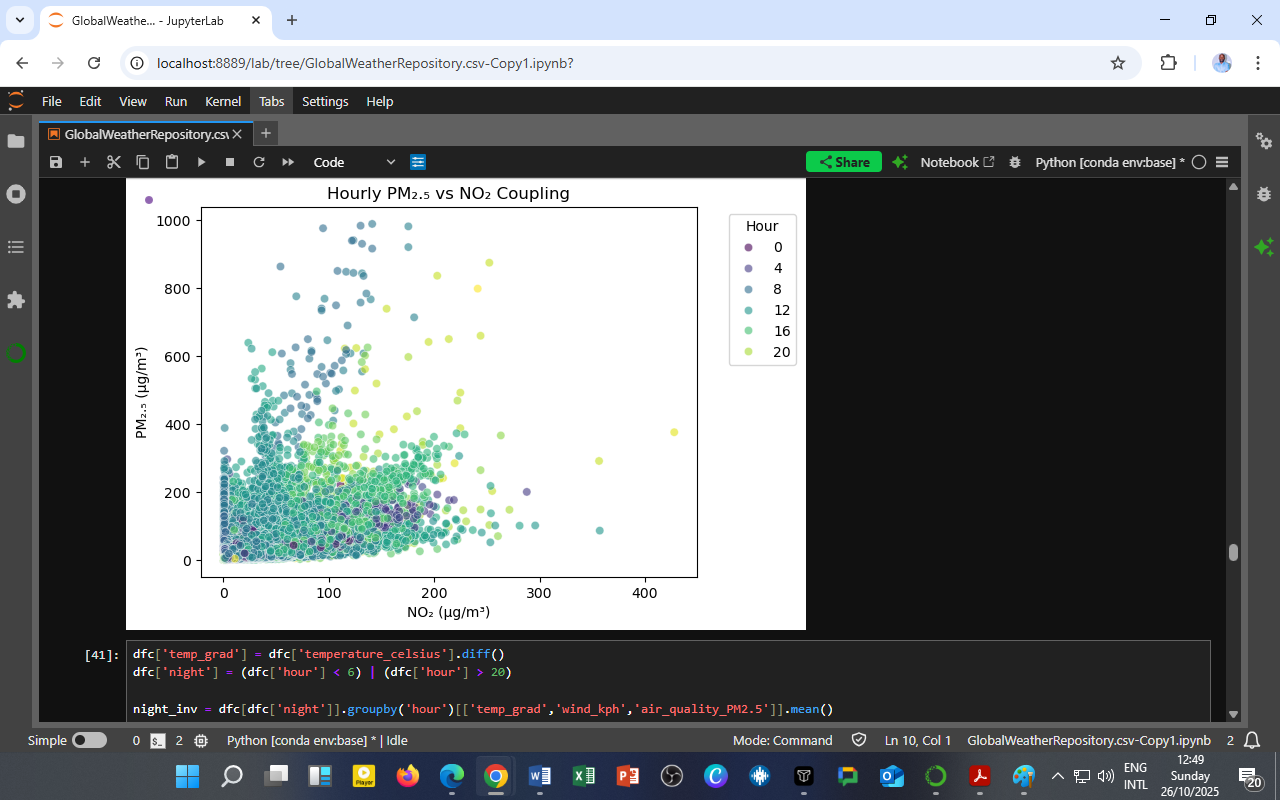The image size is (1280, 800).
Task: Cut the selected cell using scissors icon
Action: pyautogui.click(x=114, y=162)
